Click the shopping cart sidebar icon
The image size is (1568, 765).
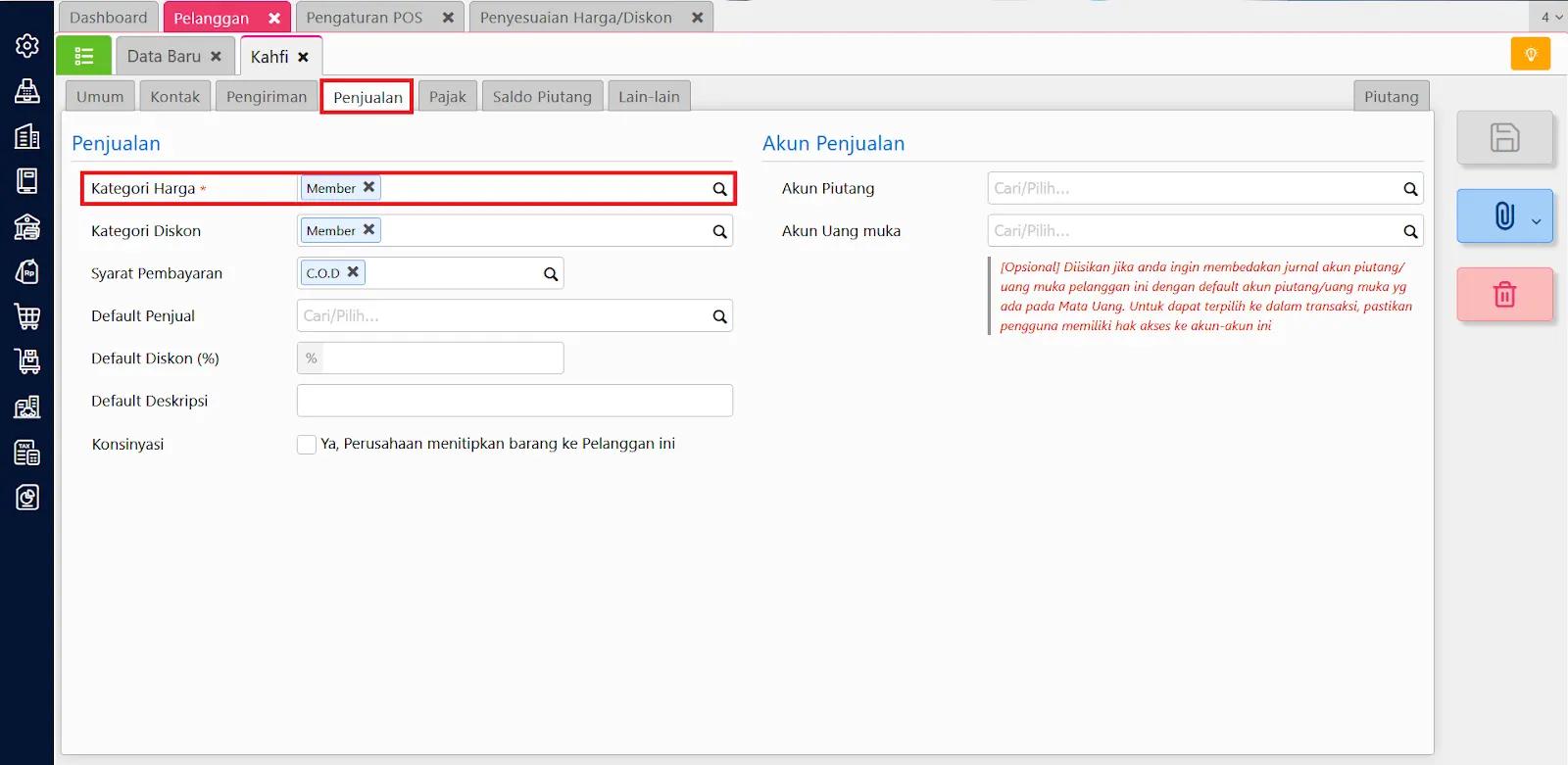[x=27, y=316]
